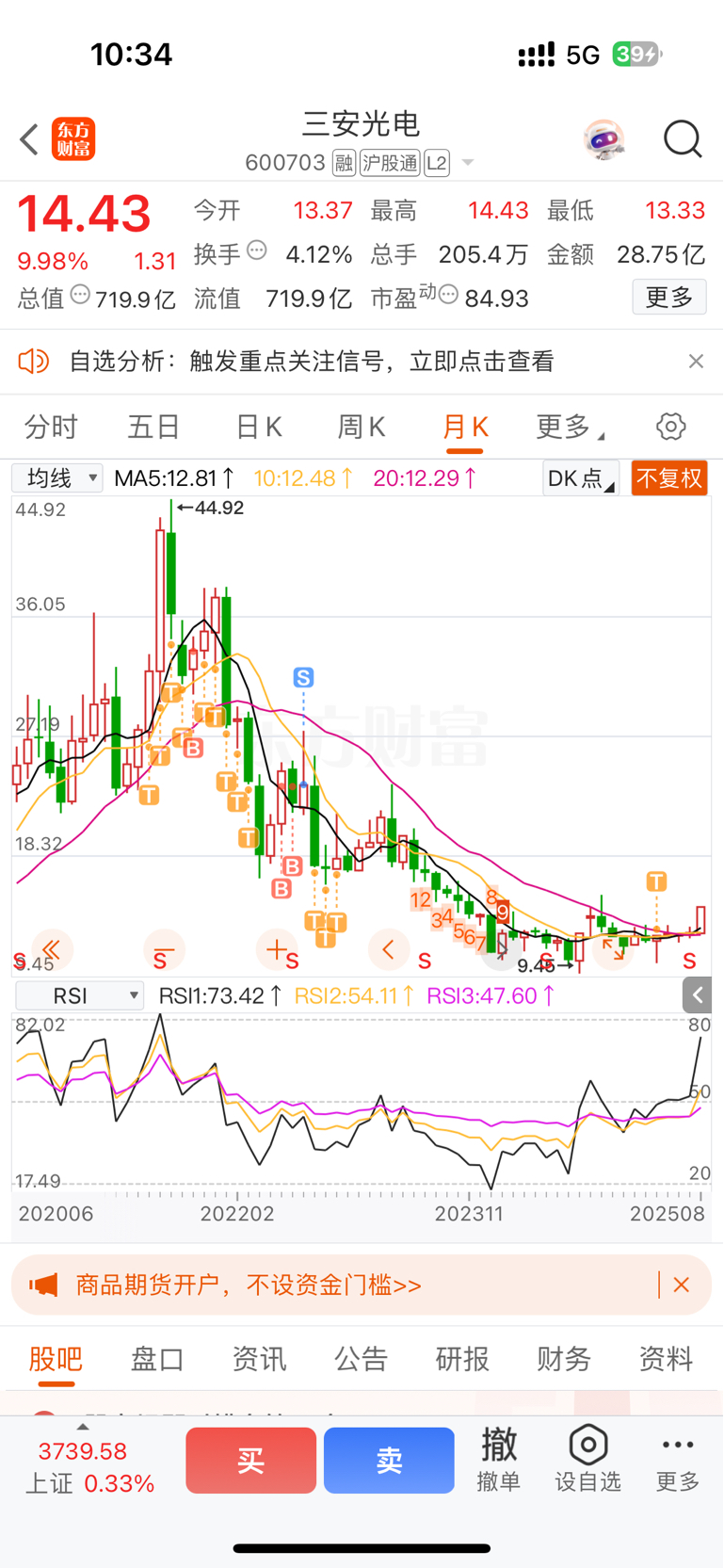Tap the blue S marker on chart

pyautogui.click(x=303, y=677)
